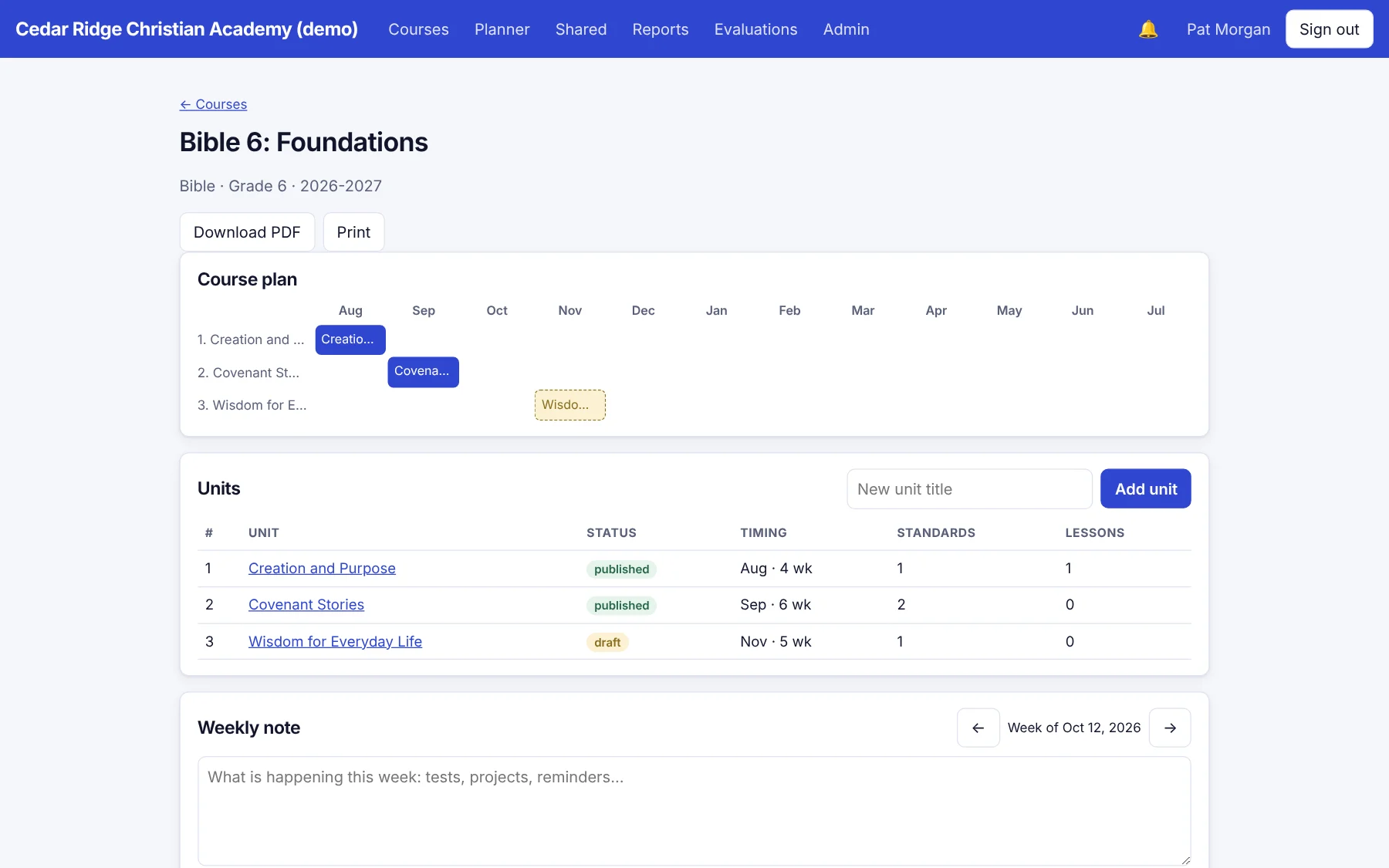
Task: Focus the New unit title field
Action: pos(970,489)
